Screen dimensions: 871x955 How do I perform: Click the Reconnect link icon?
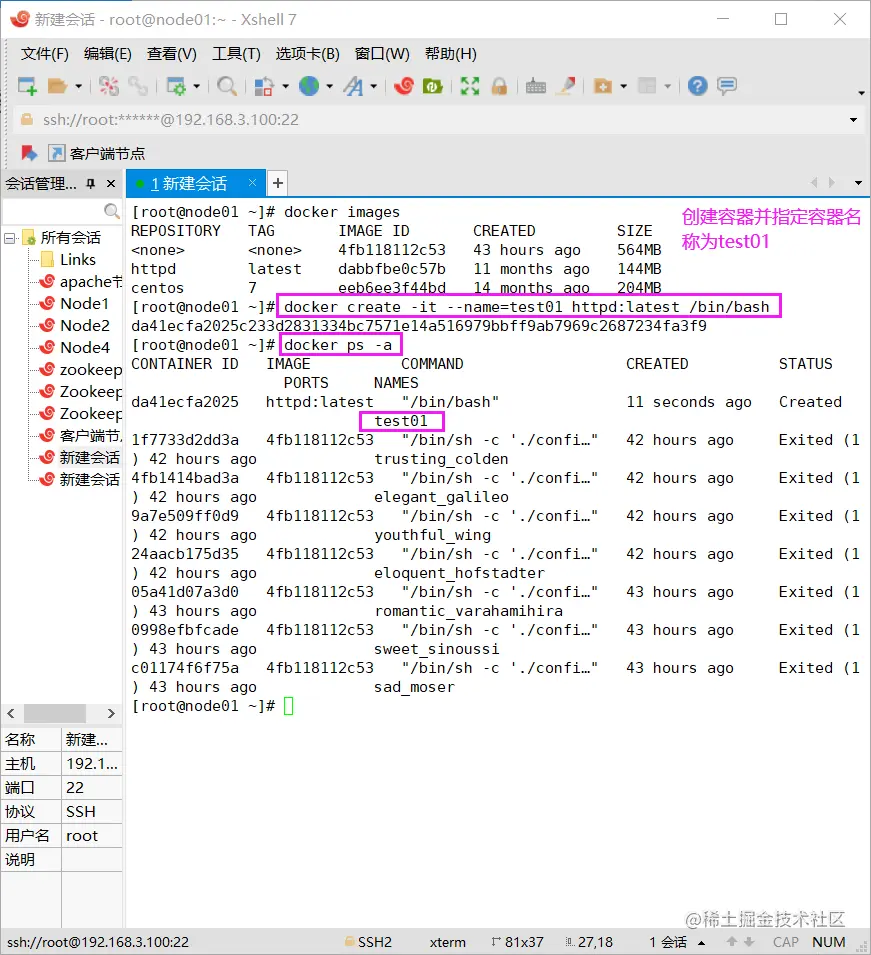pos(138,86)
